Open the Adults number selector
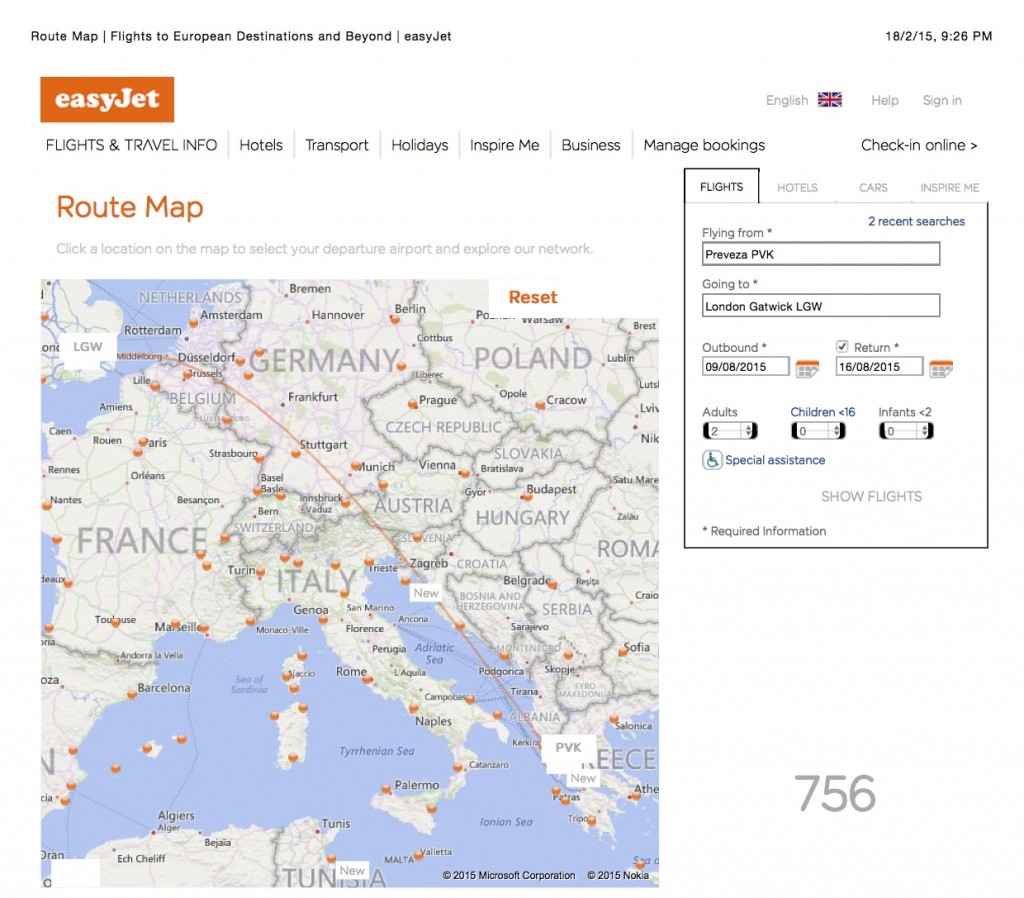The image size is (1024, 898). [729, 430]
